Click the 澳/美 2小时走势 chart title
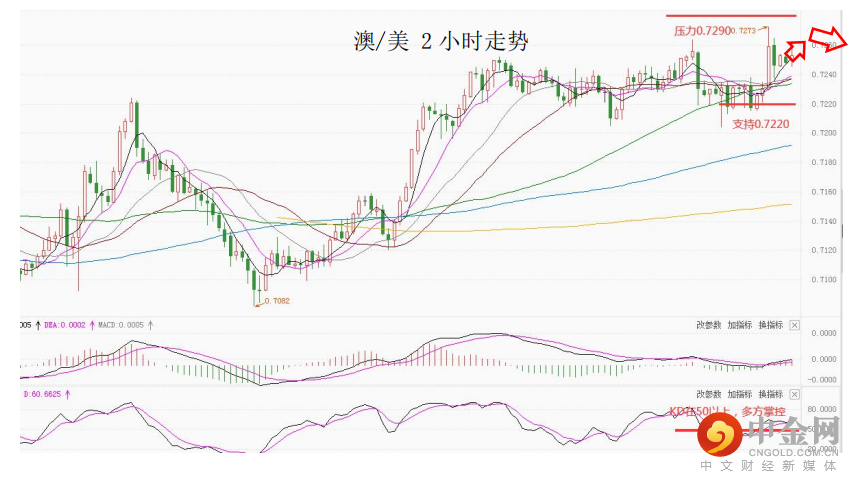The image size is (854, 484). pos(441,41)
